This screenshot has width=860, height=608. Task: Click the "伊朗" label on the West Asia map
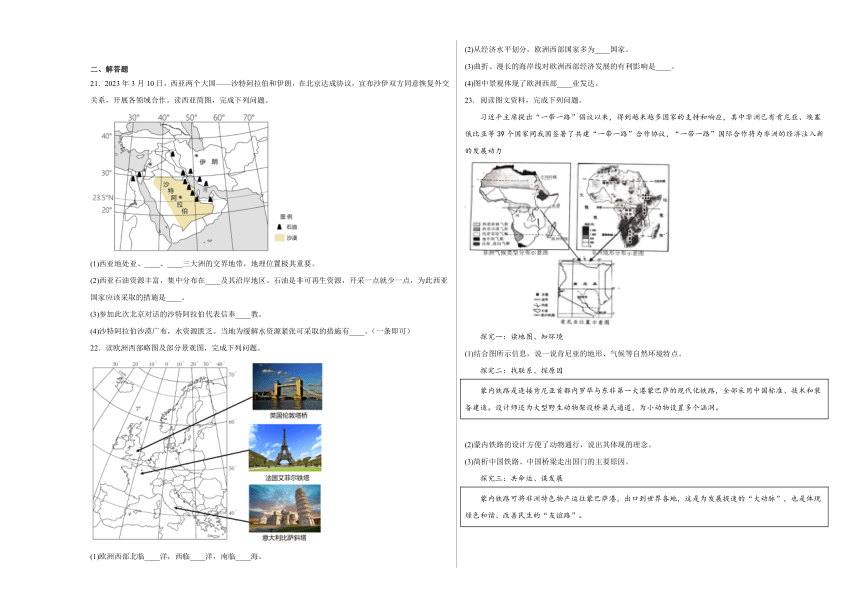(208, 162)
